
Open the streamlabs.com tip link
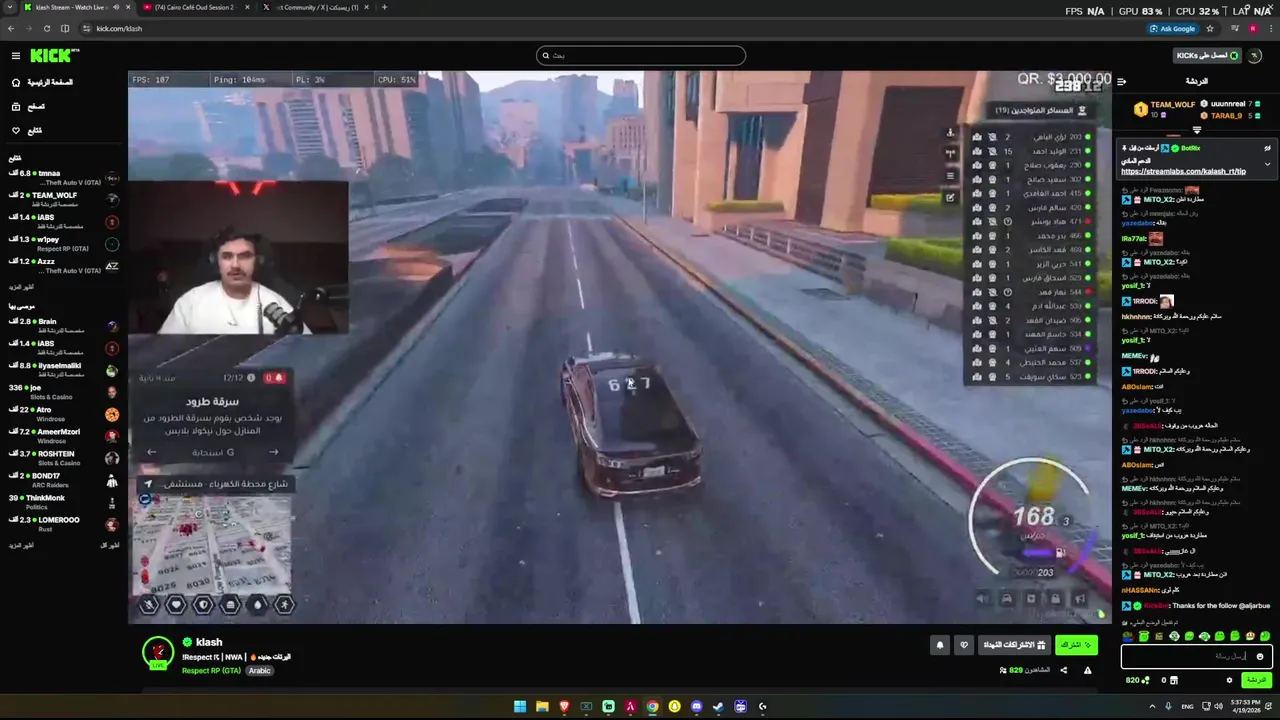tap(1183, 171)
